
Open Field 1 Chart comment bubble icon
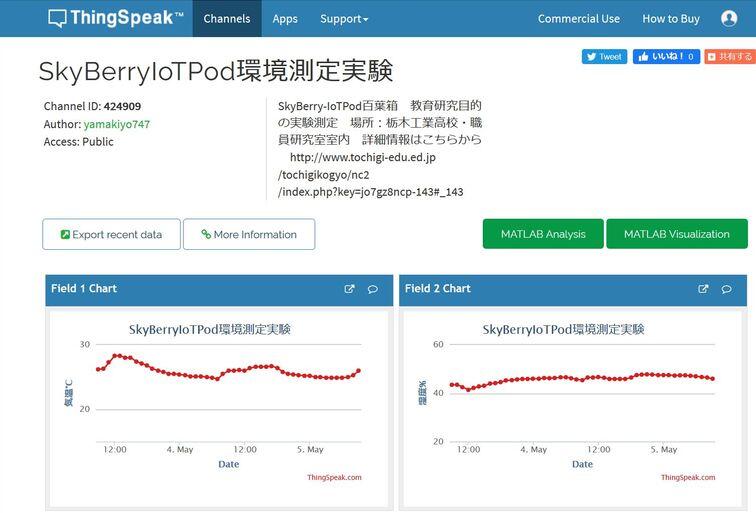[x=373, y=289]
